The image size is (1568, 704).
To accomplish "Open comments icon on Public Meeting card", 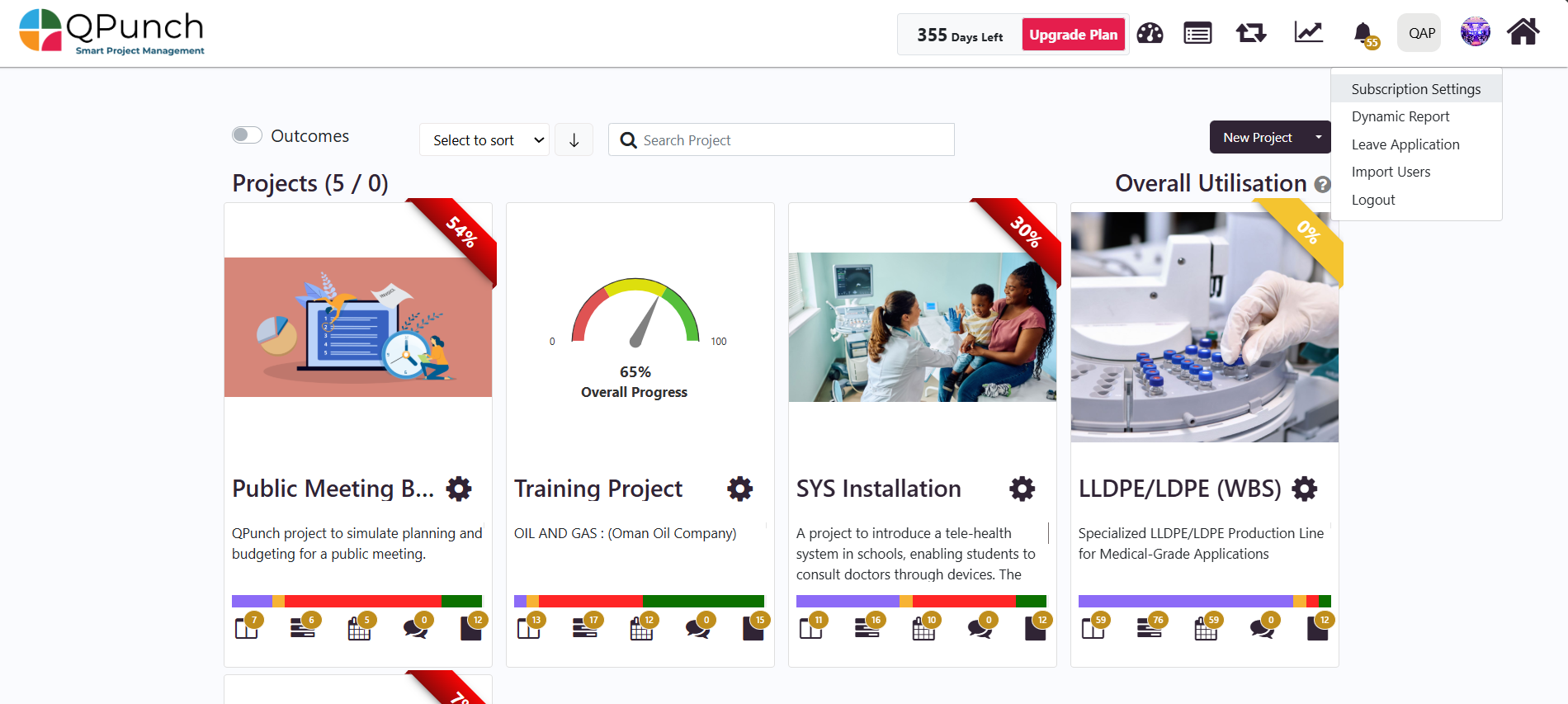I will point(415,629).
